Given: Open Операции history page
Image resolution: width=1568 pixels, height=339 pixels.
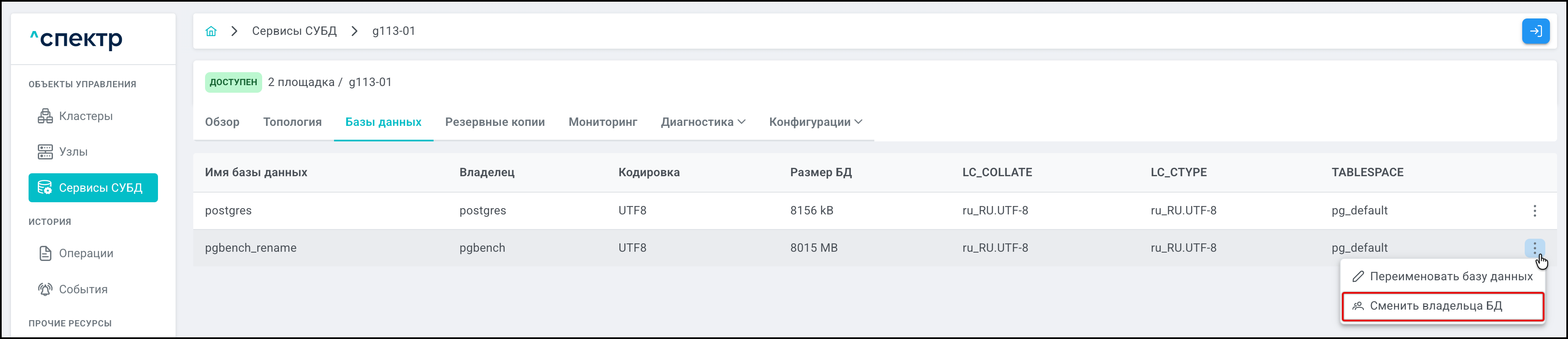Looking at the screenshot, I should (85, 253).
